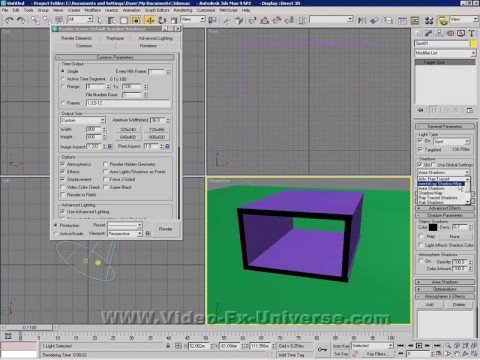Click the 640x480 preset button
This screenshot has width=480, height=360.
[128, 137]
